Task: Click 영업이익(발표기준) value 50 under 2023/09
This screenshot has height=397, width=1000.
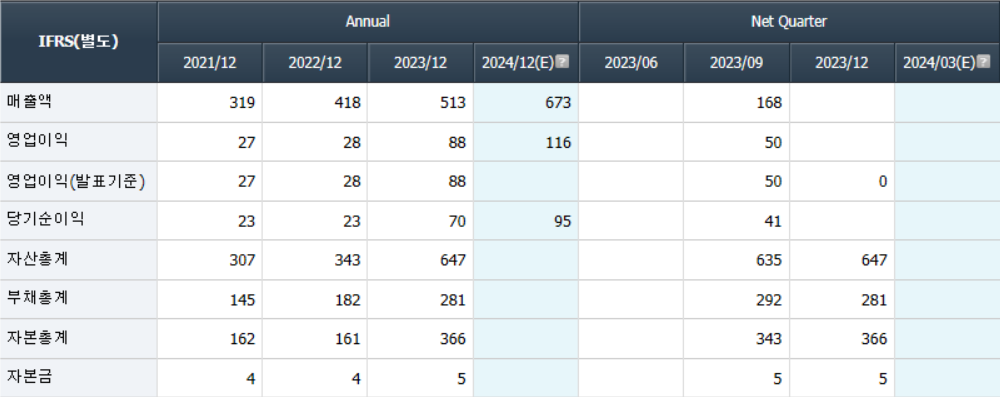Action: (x=773, y=182)
